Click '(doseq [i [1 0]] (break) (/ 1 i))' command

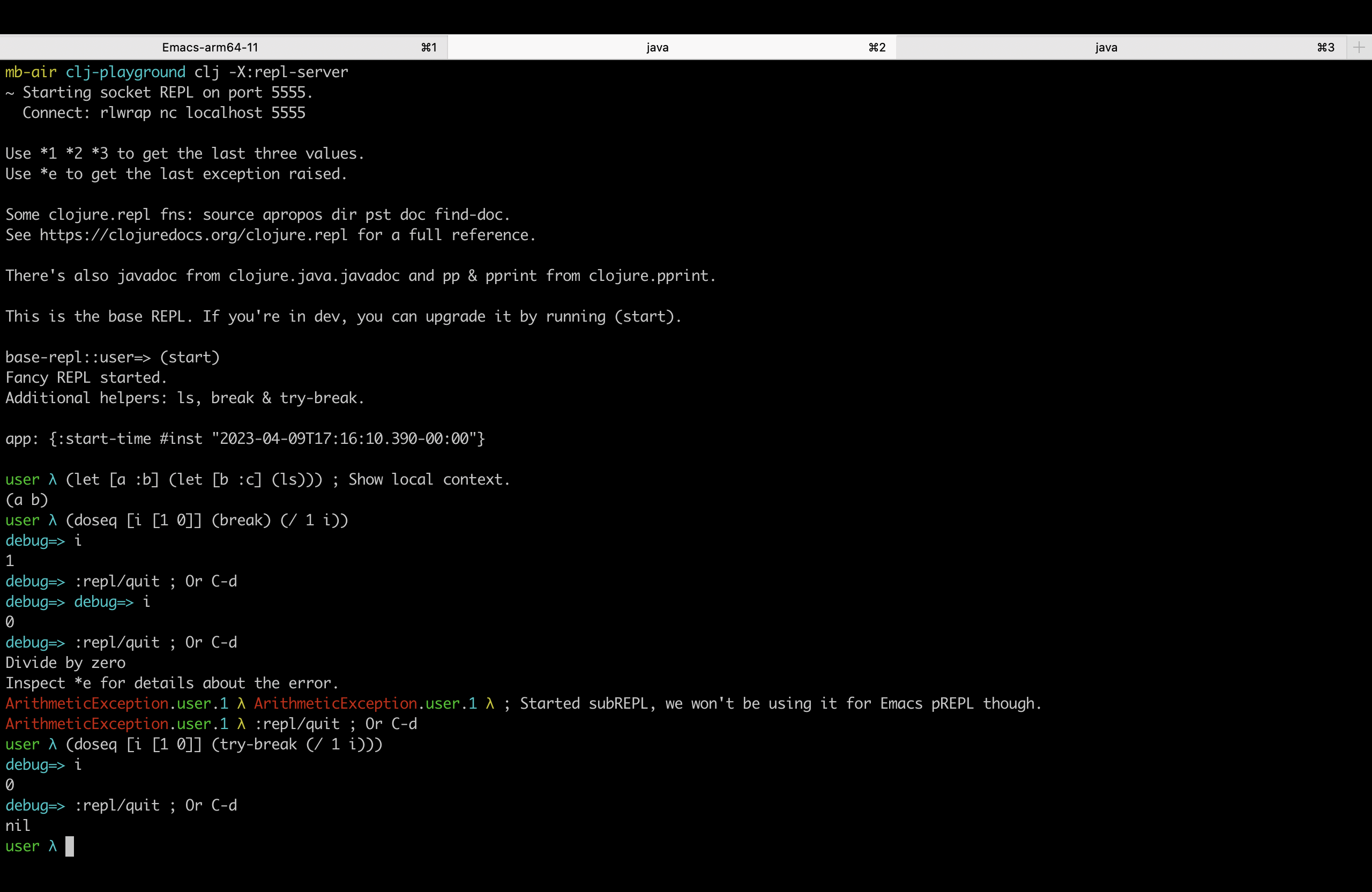pyautogui.click(x=207, y=520)
